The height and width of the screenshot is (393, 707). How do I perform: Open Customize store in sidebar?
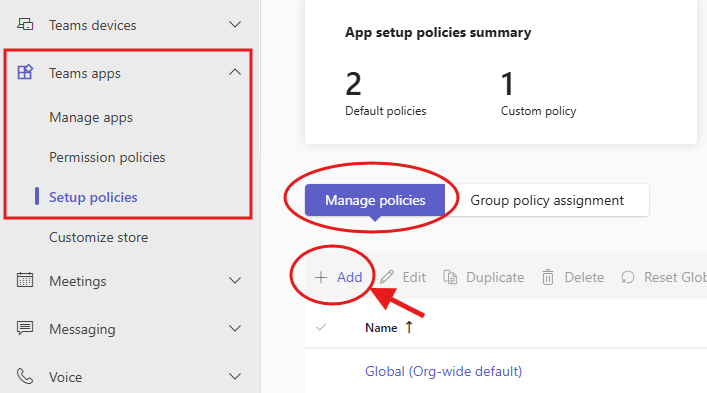(99, 237)
